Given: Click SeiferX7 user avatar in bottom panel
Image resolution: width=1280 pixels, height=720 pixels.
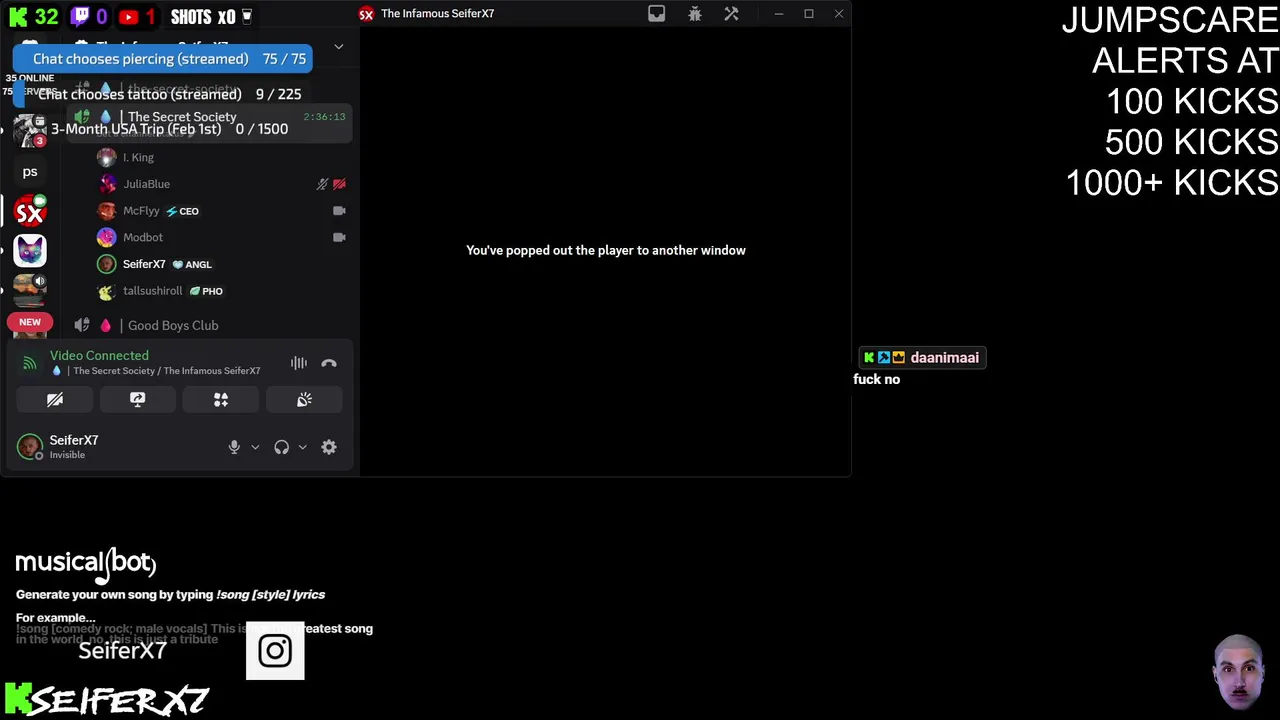Looking at the screenshot, I should [x=30, y=446].
